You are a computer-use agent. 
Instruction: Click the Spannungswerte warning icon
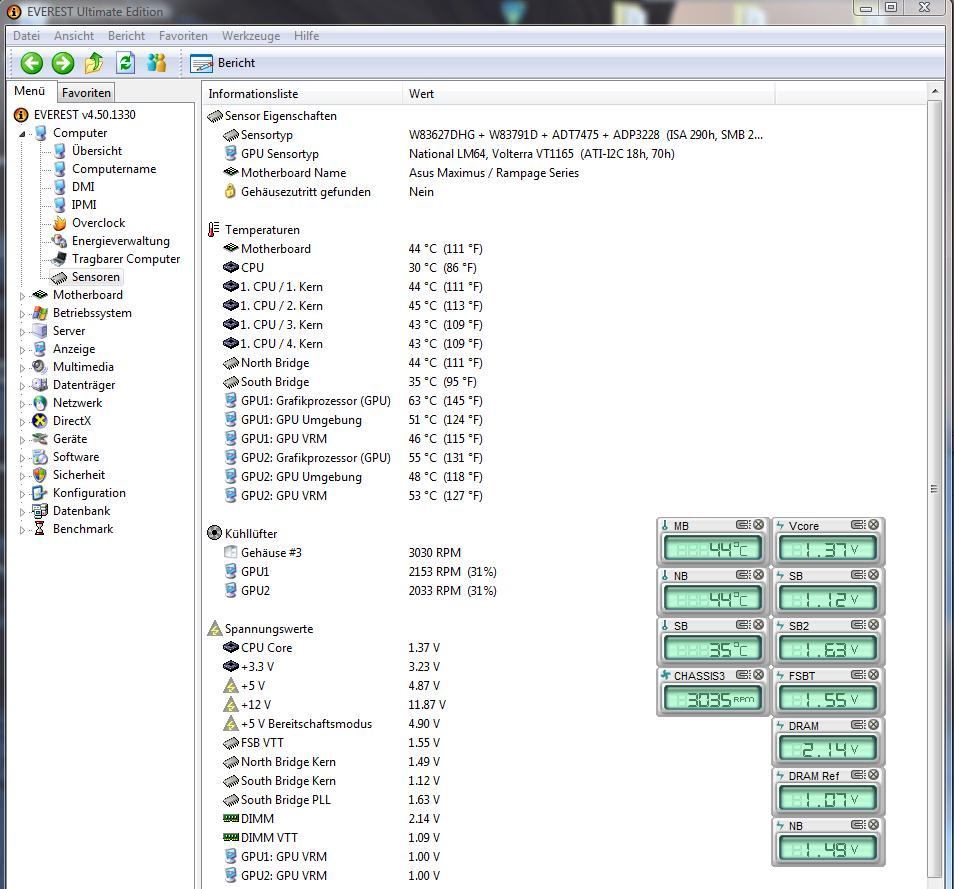click(x=214, y=628)
